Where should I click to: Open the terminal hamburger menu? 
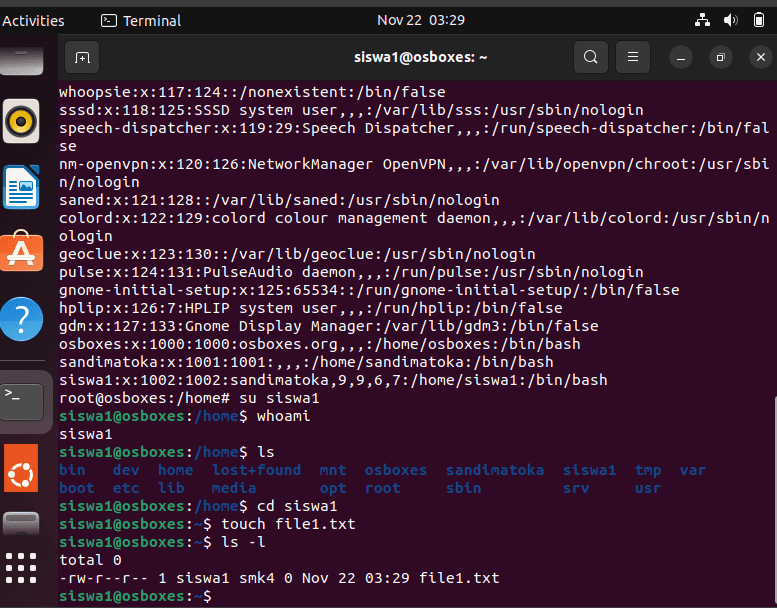click(x=633, y=57)
